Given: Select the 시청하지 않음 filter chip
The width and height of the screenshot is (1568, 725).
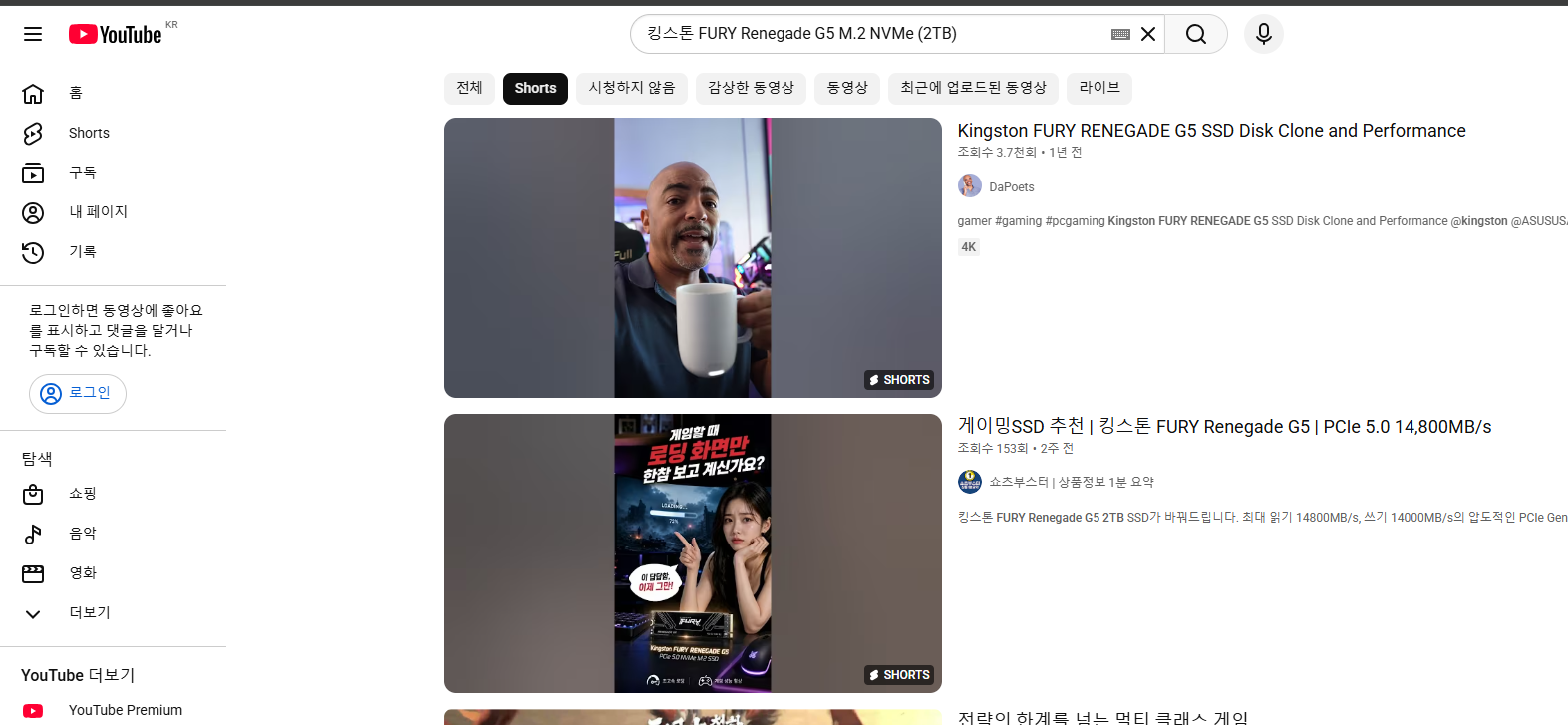Looking at the screenshot, I should click(632, 88).
